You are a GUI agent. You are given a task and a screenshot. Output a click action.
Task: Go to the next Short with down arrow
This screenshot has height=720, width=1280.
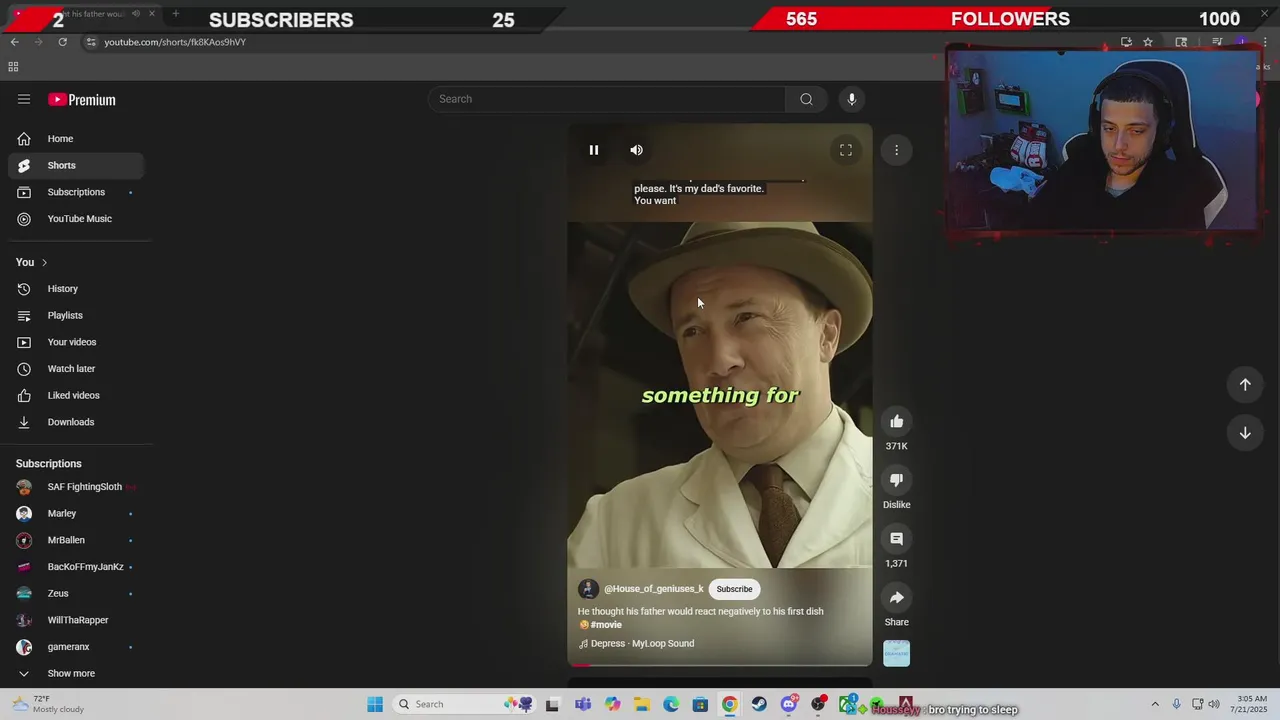tap(1245, 433)
